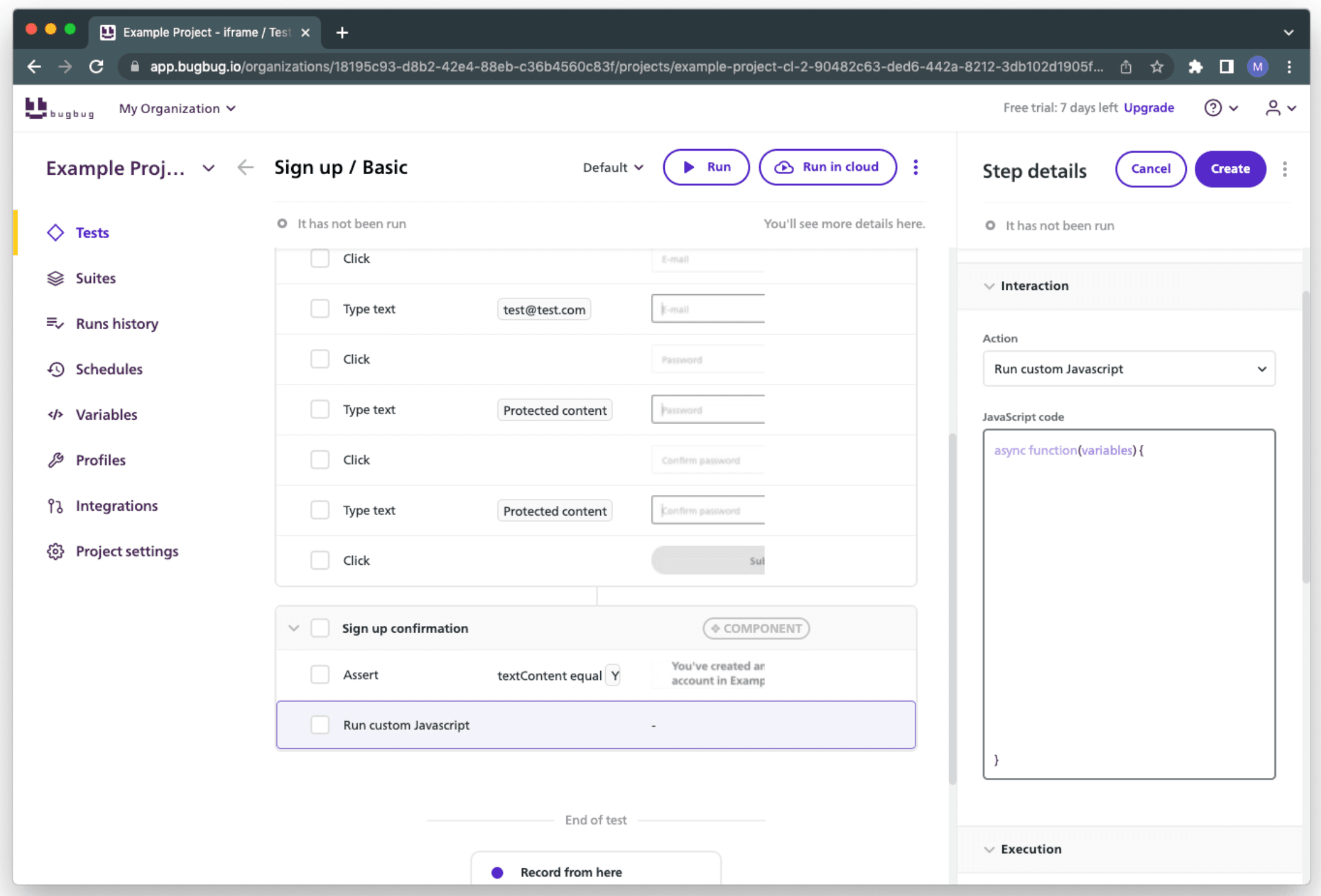Open a new browser tab

342,32
